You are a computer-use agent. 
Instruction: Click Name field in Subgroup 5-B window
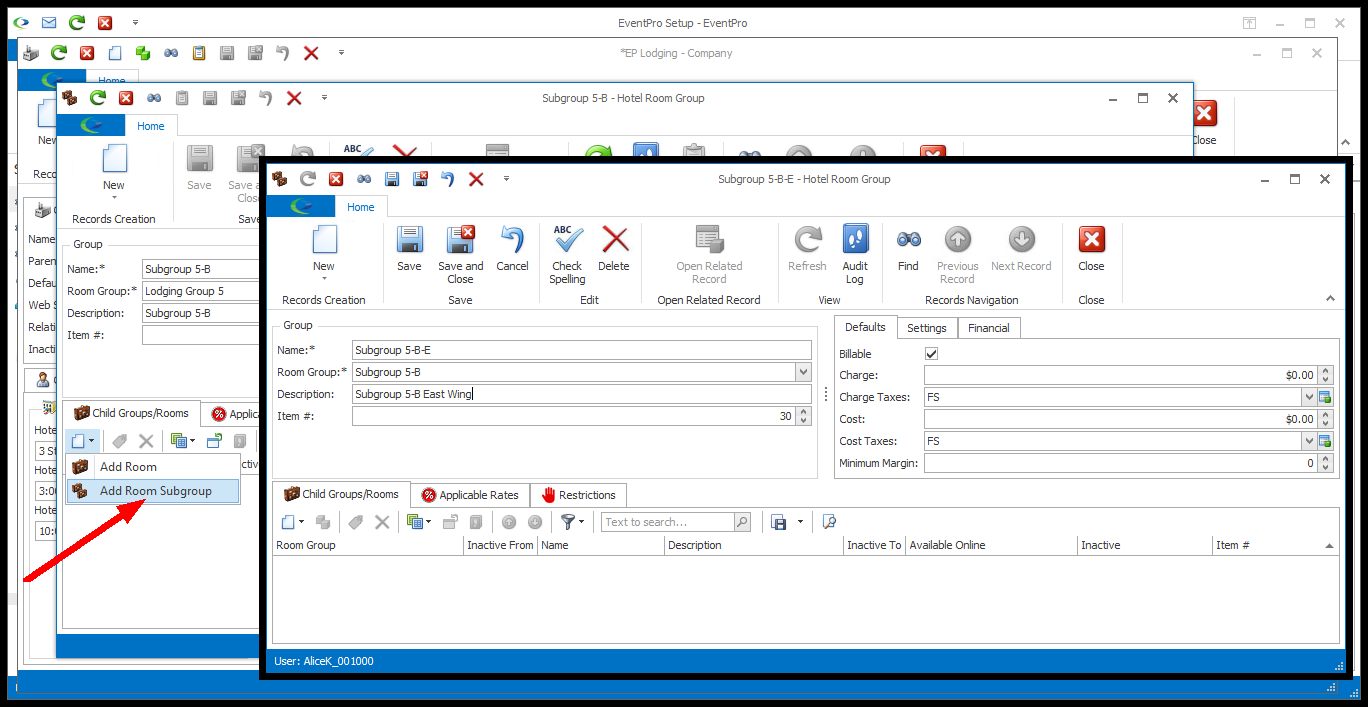(200, 269)
